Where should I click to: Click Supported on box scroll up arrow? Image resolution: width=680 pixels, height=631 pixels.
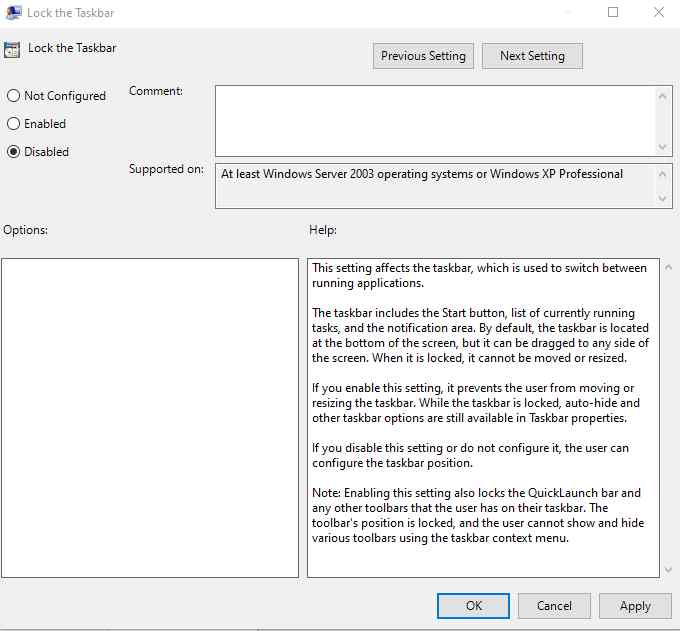point(662,174)
